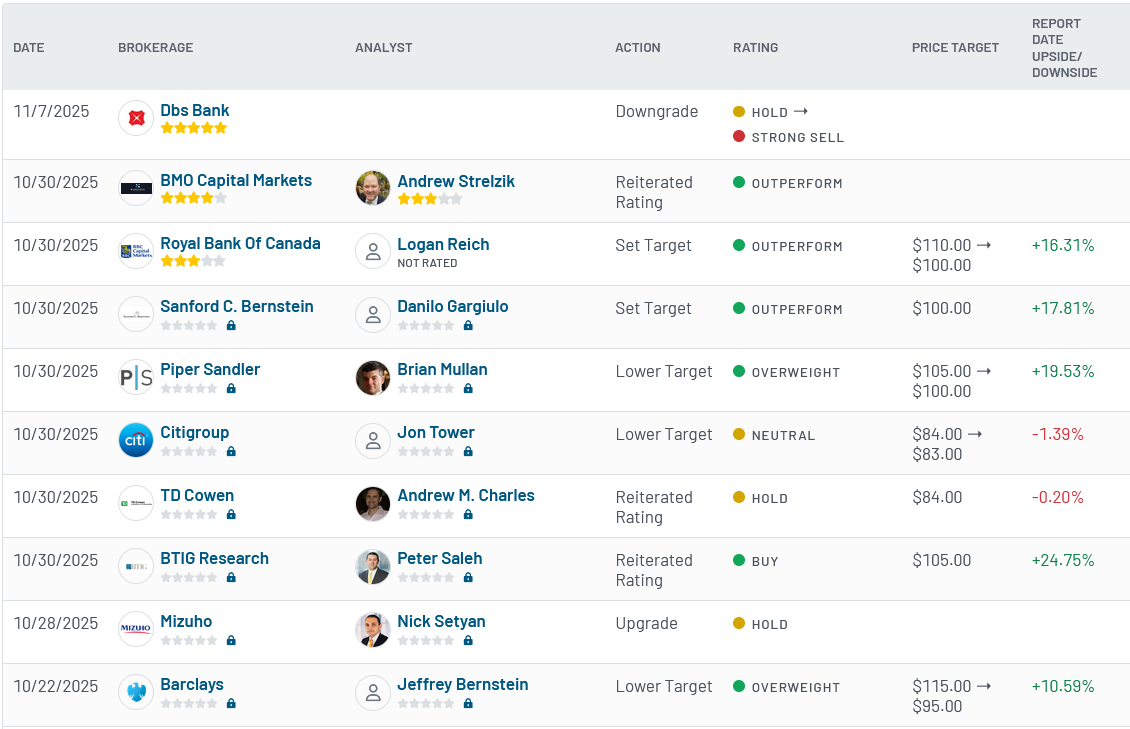Click Brian Mullan's profile photo
Viewport: 1130px width, 729px height.
coord(373,377)
